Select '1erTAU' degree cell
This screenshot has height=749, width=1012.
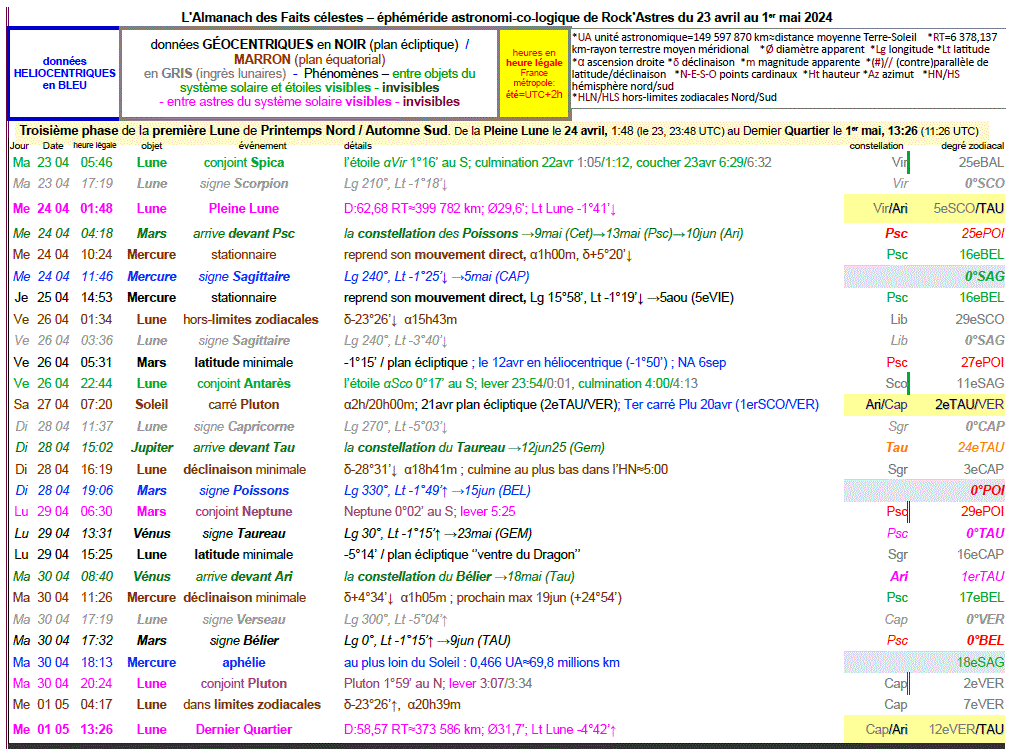[983, 576]
